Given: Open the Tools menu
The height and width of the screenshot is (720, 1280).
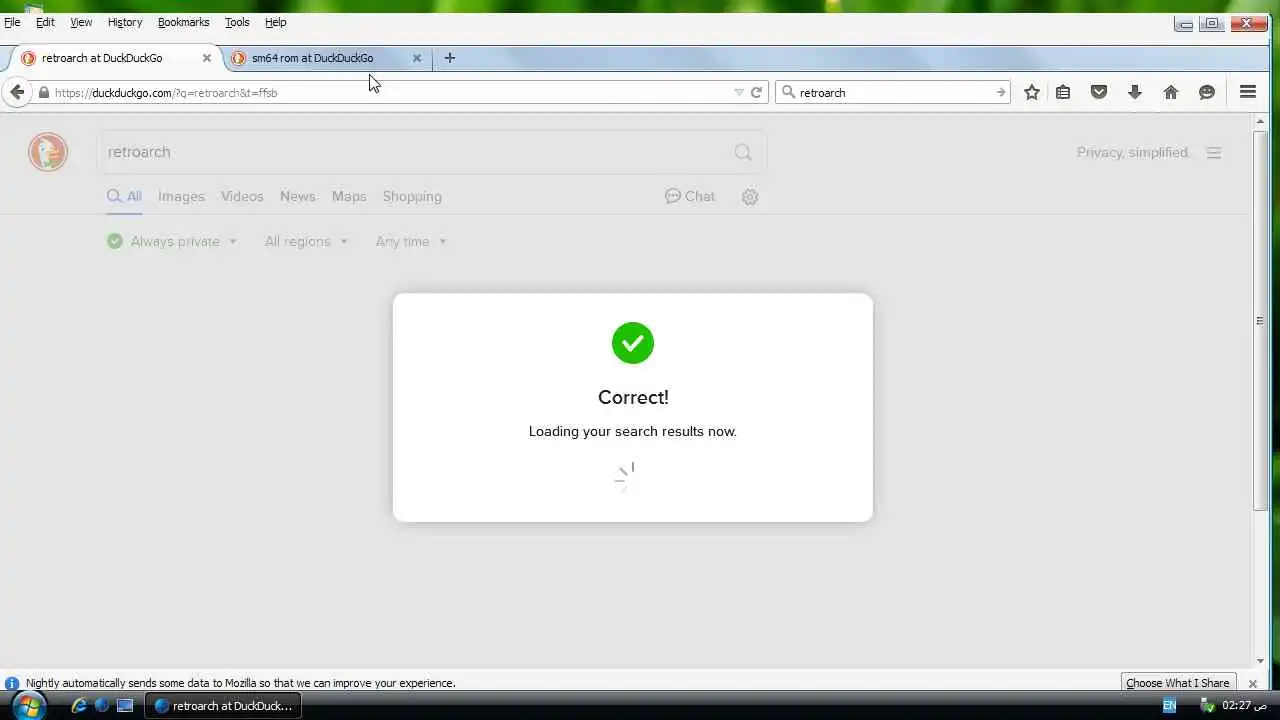Looking at the screenshot, I should (x=237, y=22).
